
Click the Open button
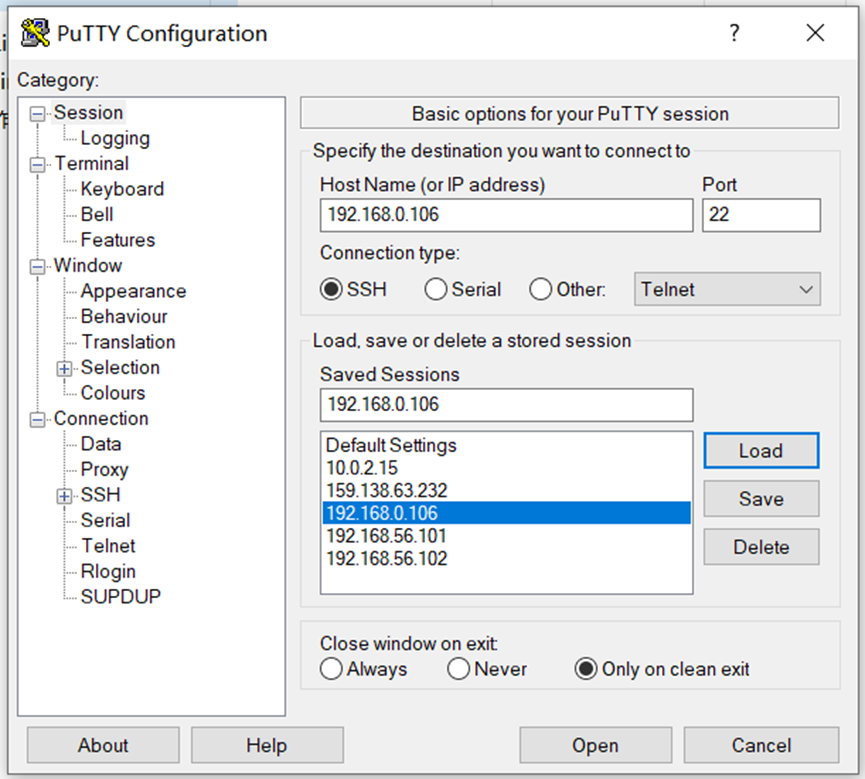point(595,745)
